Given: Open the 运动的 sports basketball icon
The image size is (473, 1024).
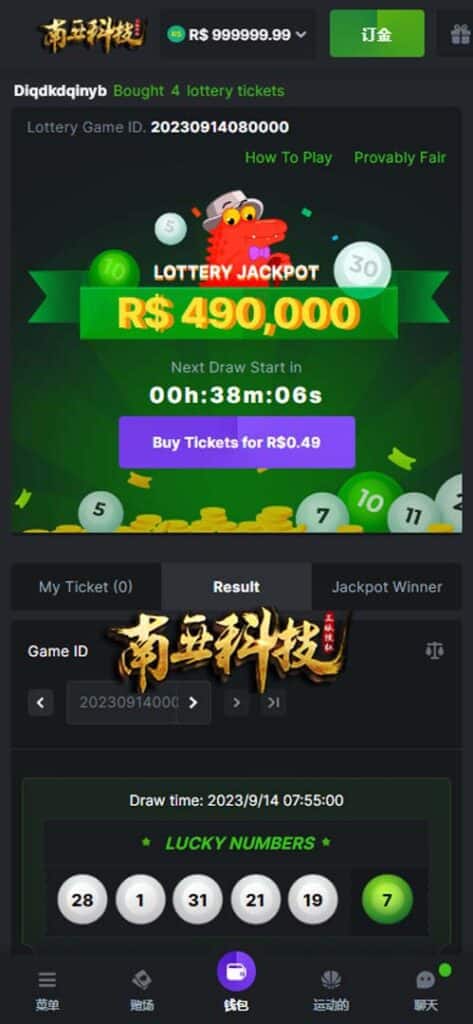Looking at the screenshot, I should 331,980.
